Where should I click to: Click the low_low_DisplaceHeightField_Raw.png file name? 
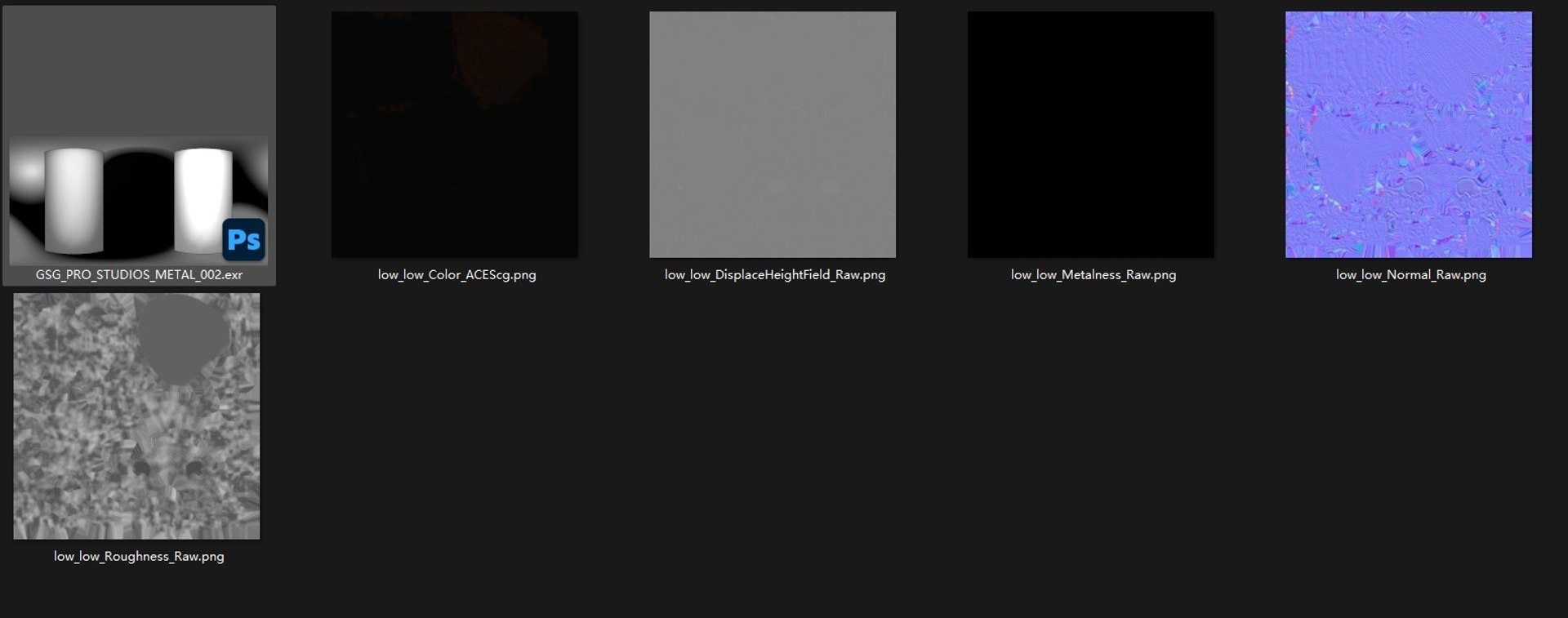[x=775, y=275]
